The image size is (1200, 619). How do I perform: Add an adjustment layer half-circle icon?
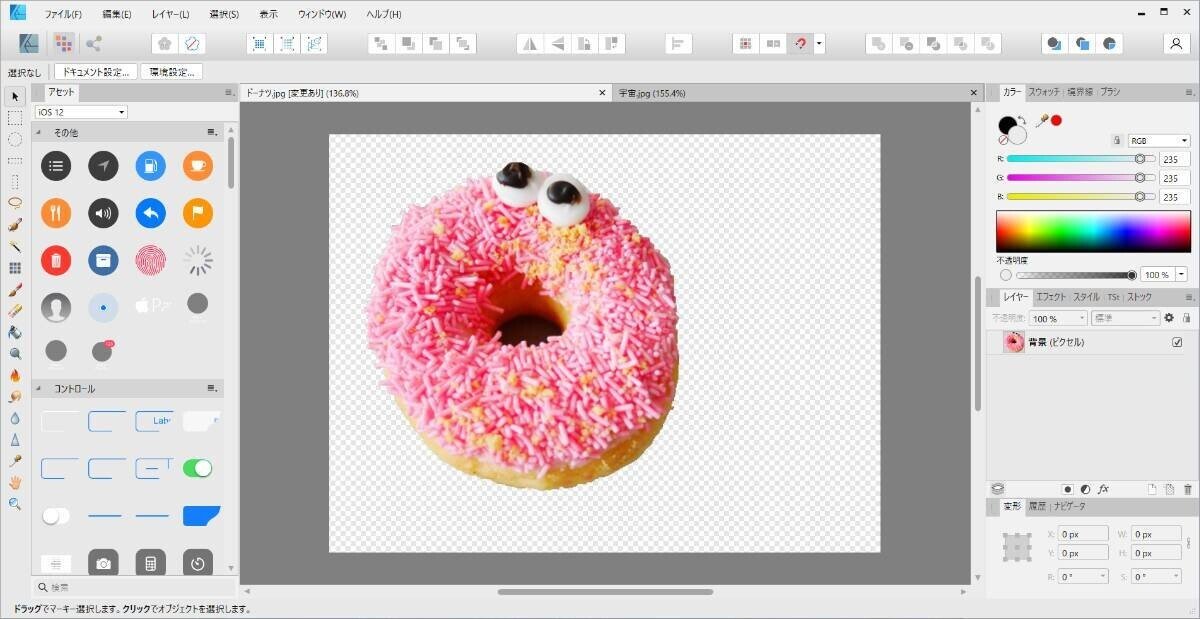1085,489
